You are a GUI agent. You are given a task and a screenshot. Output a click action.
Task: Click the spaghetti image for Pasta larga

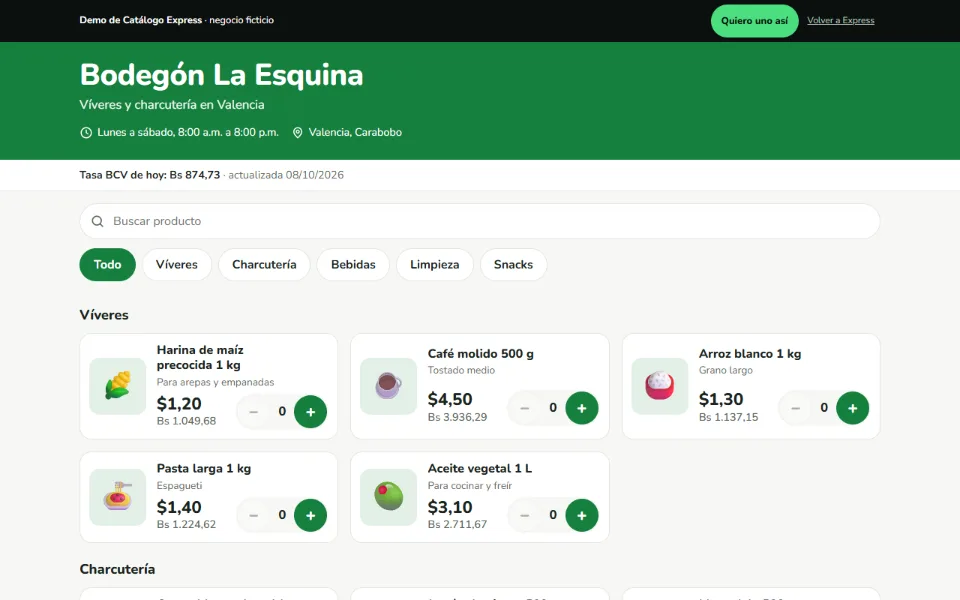click(x=118, y=497)
